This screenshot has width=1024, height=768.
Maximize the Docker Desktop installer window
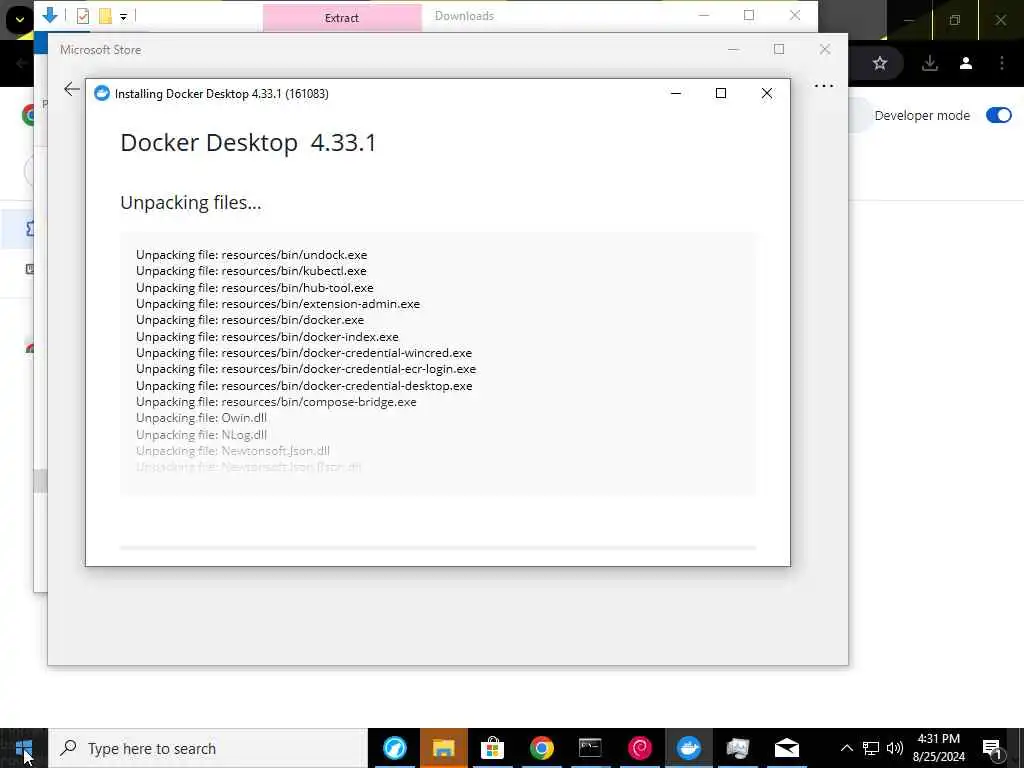[x=721, y=93]
